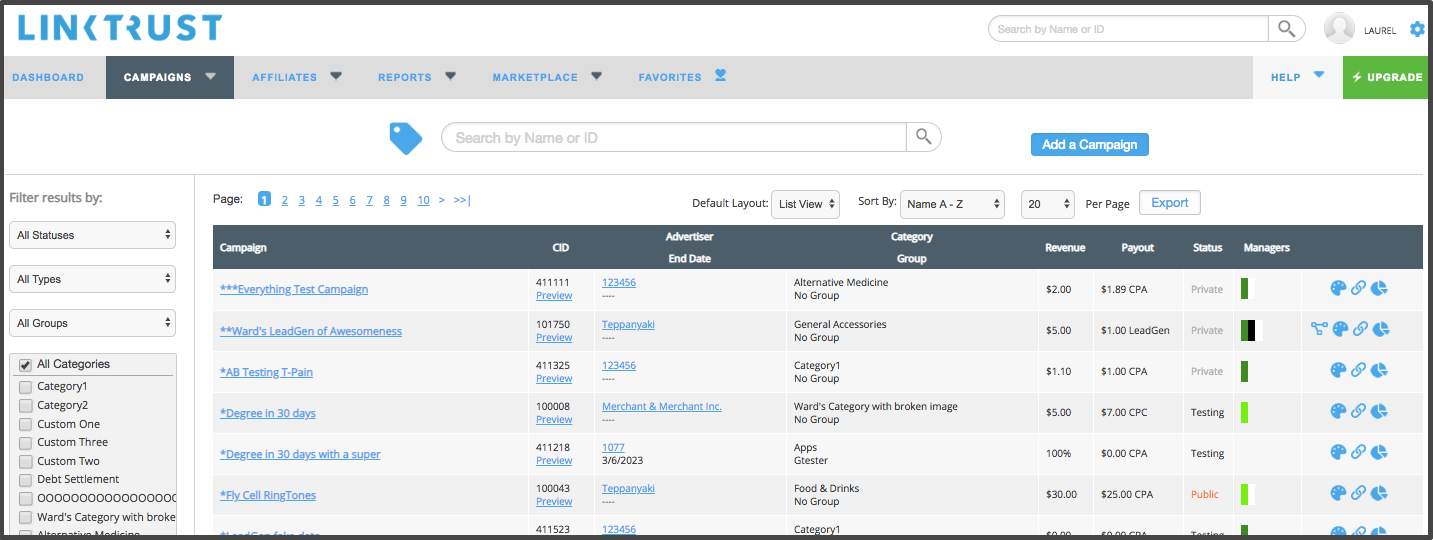The height and width of the screenshot is (540, 1433).
Task: Click the pie chart icon for *AB Testing T-Pain
Action: (x=1379, y=370)
